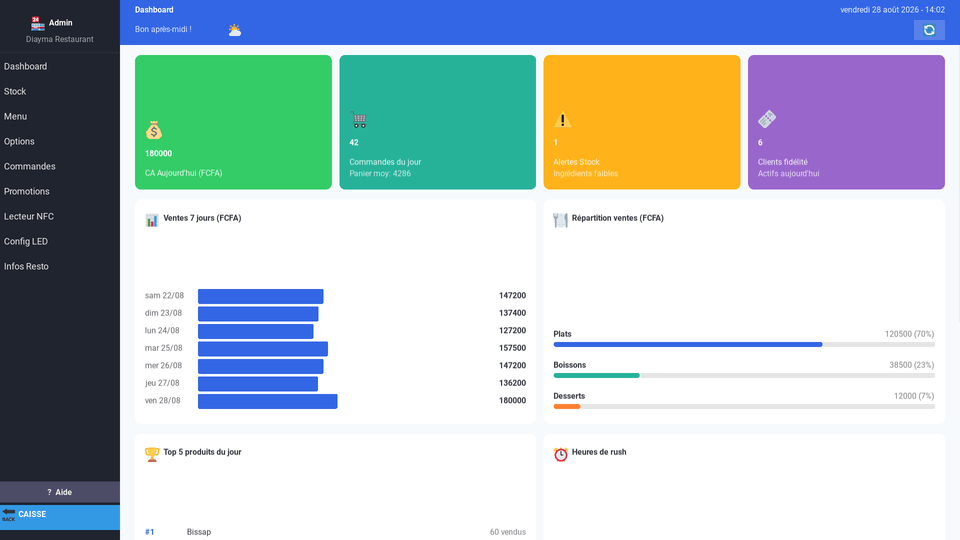Open the Menu section in sidebar
Viewport: 960px width, 540px height.
(60, 116)
